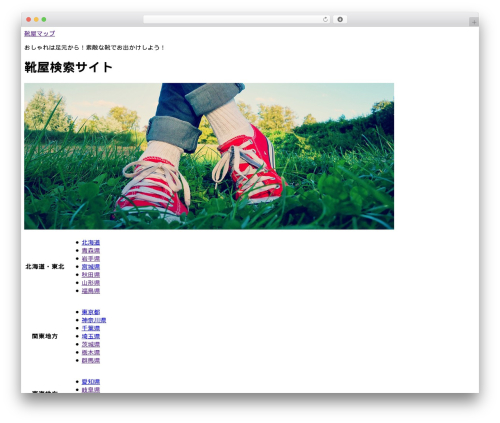Select the 山形県 link
Viewport: 500px width, 423px height.
tap(91, 283)
